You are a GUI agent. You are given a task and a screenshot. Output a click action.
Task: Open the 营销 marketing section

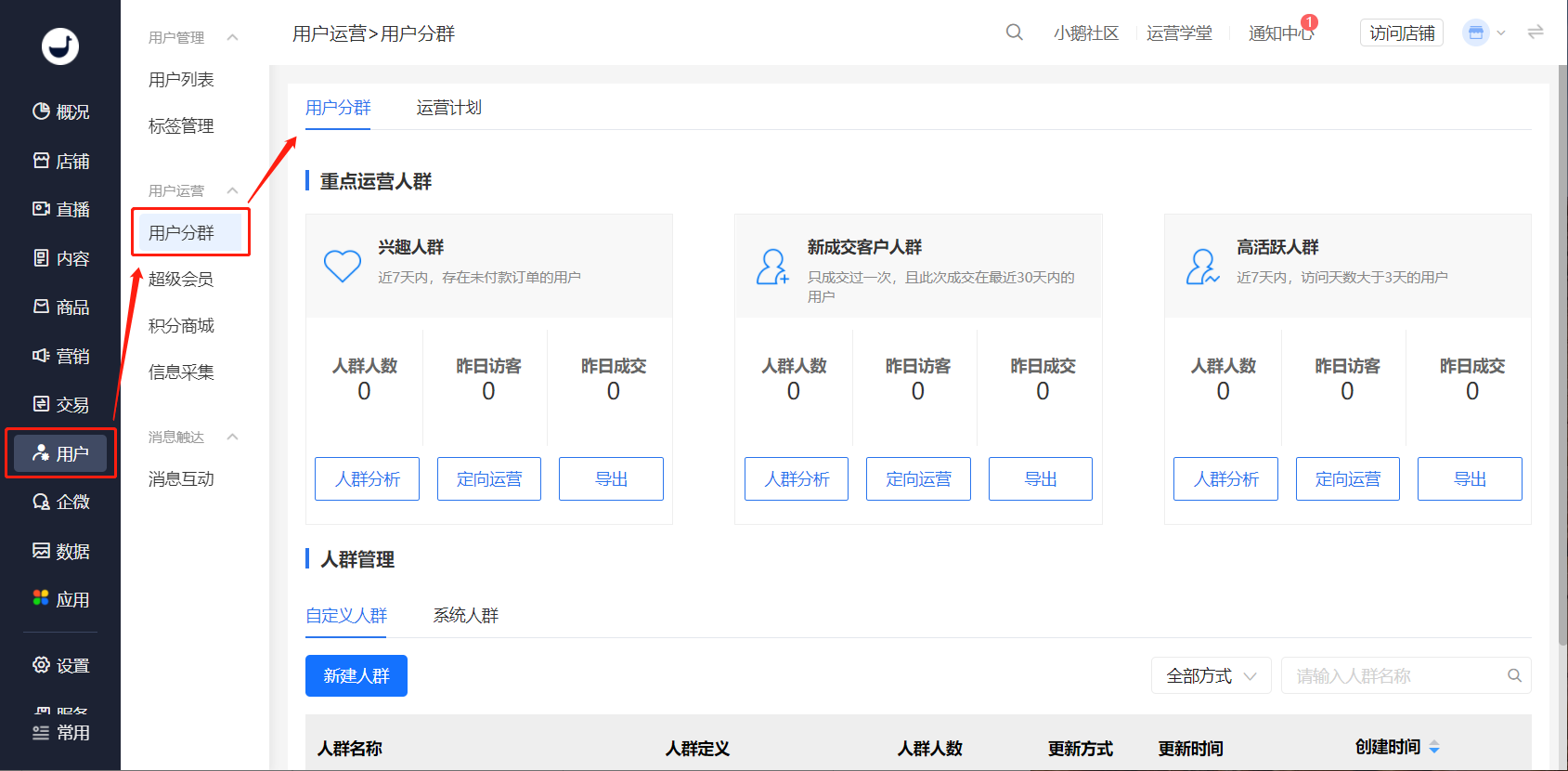[60, 356]
